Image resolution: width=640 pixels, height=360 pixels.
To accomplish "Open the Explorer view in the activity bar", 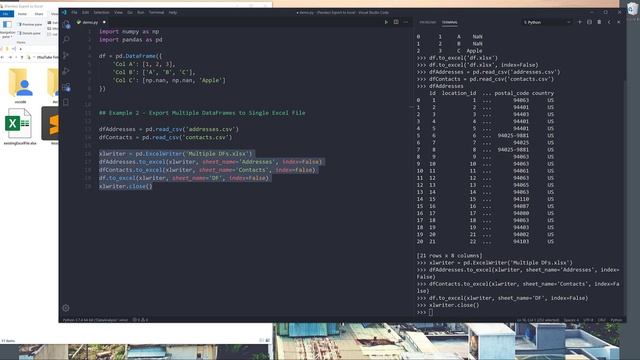I will click(66, 25).
